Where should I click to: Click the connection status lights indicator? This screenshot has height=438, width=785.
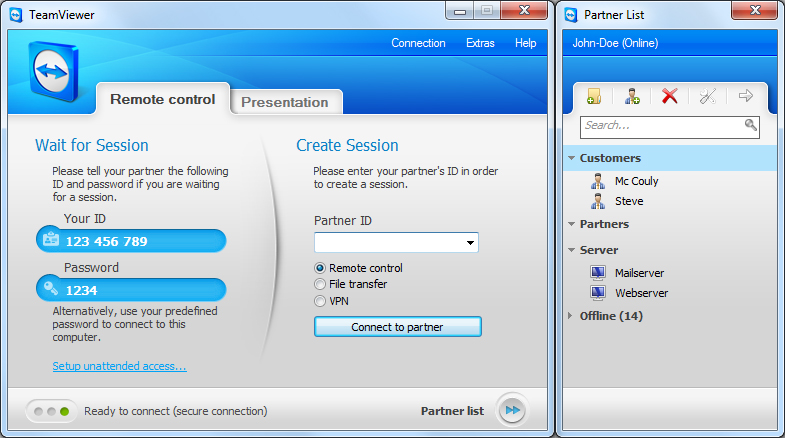[x=51, y=411]
